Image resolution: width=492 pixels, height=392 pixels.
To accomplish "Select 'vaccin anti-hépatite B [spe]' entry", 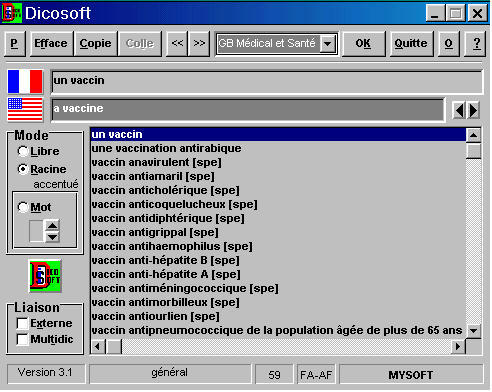I will (x=278, y=260).
